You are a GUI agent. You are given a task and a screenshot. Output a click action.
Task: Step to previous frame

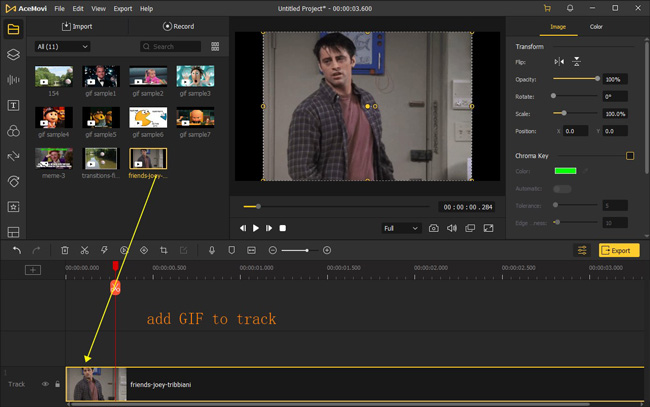click(x=243, y=228)
